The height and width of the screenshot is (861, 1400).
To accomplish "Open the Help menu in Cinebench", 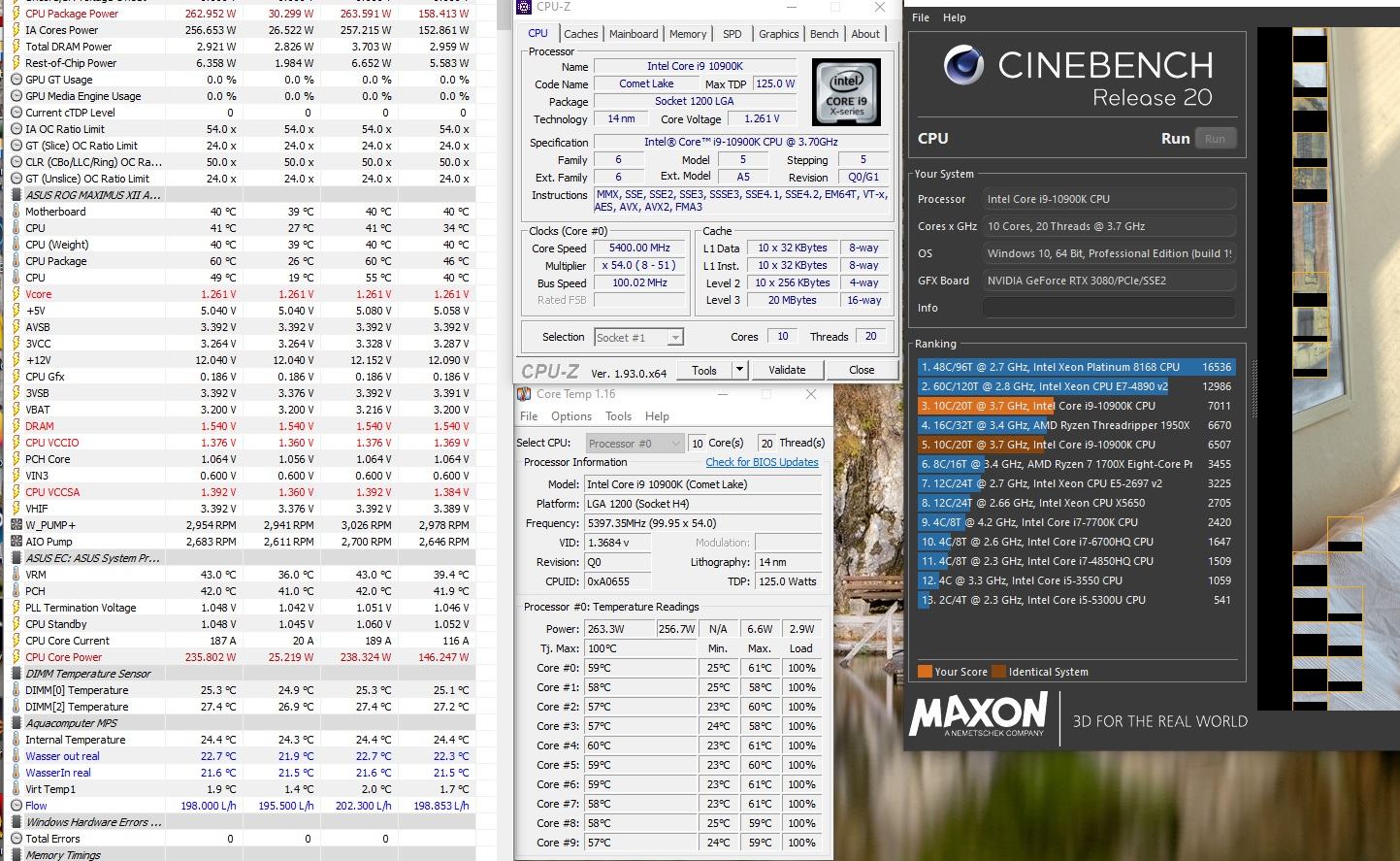I will [x=955, y=17].
